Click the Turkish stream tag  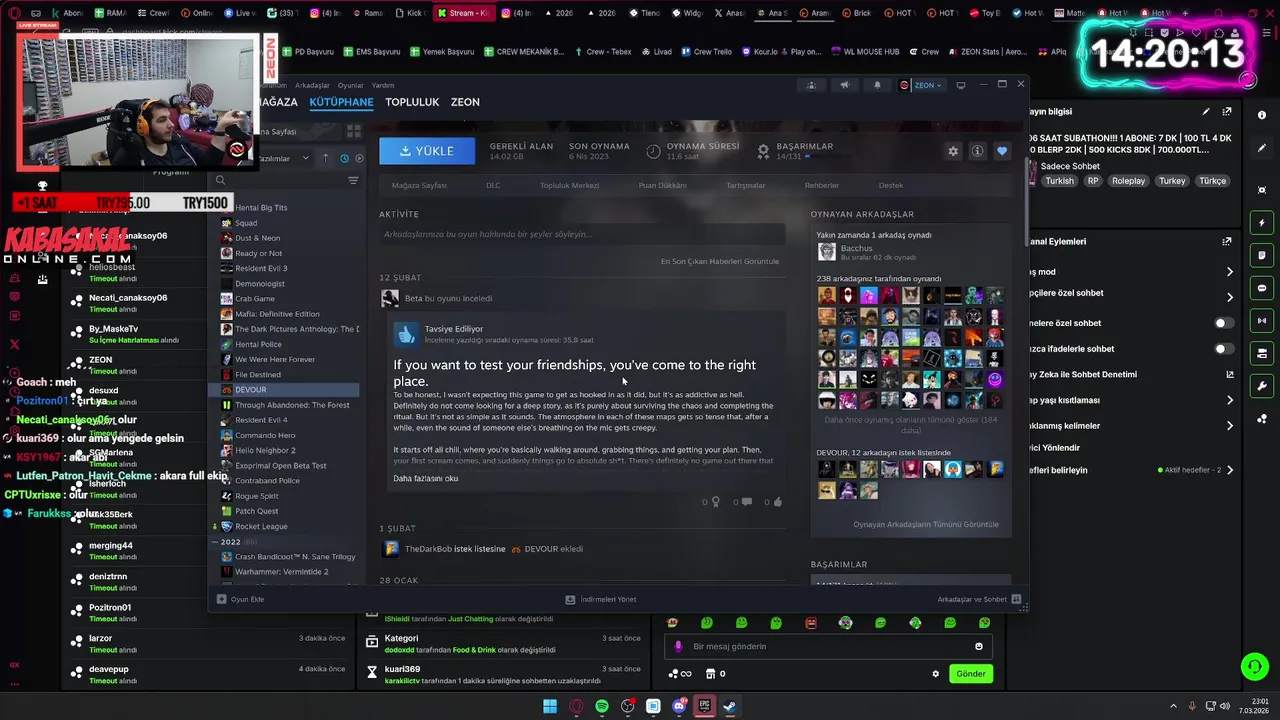[1059, 181]
